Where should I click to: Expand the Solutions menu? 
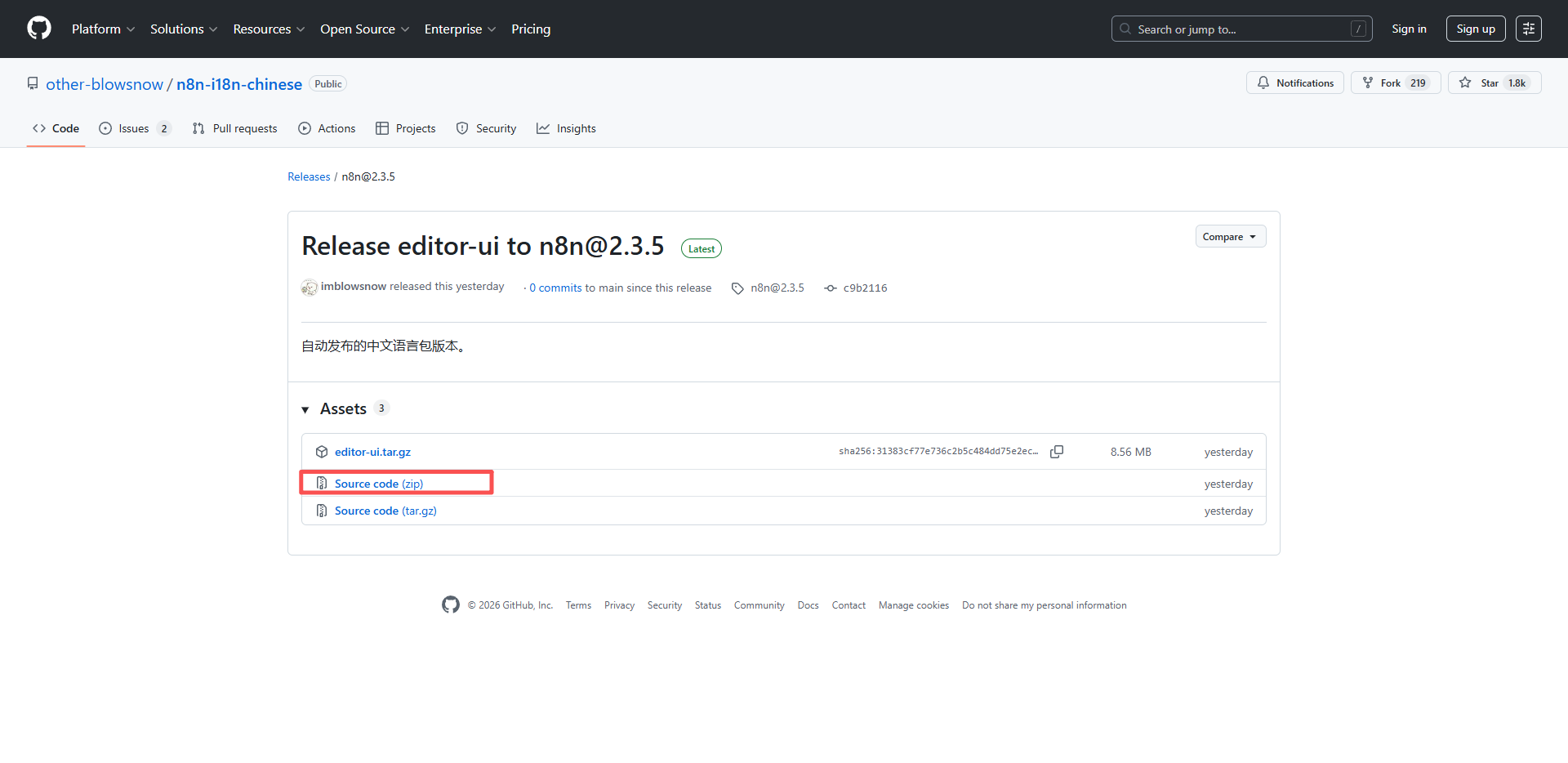click(184, 29)
